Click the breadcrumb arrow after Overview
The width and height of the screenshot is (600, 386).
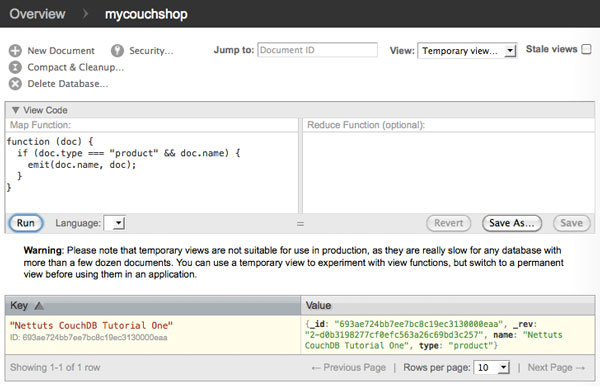point(85,14)
